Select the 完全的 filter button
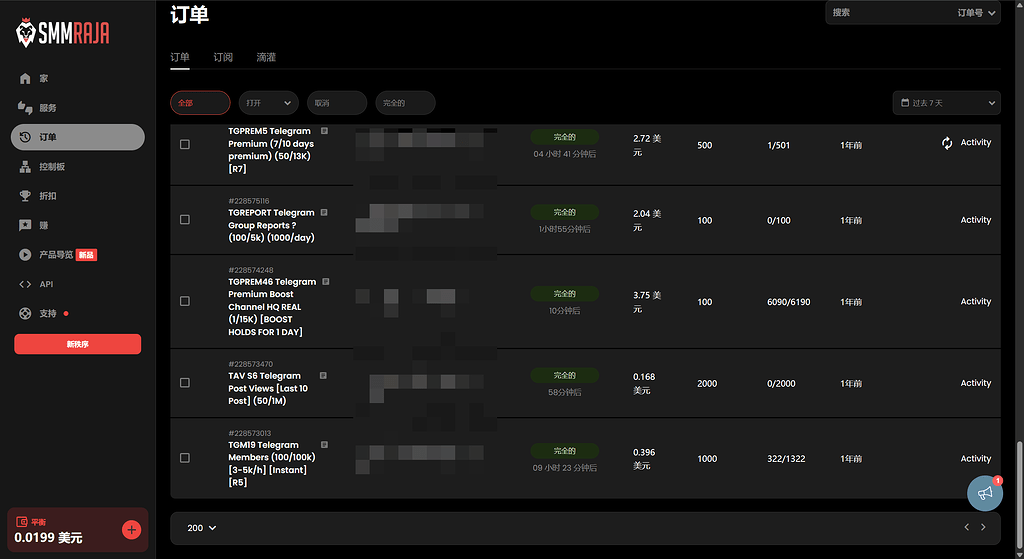The height and width of the screenshot is (559, 1024). click(x=405, y=103)
